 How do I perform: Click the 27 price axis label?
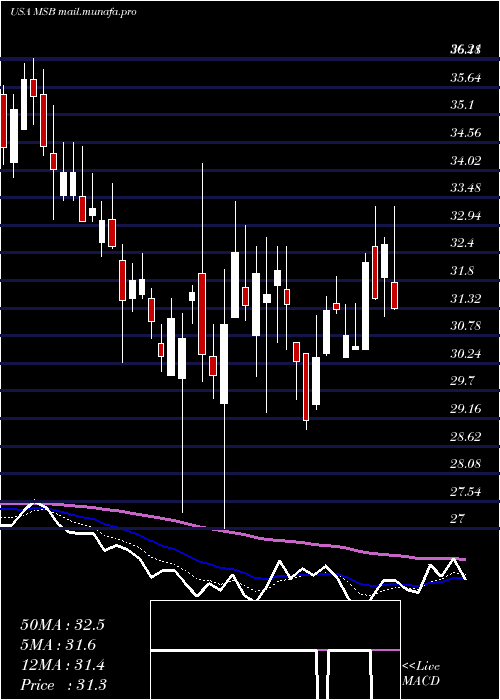pyautogui.click(x=458, y=519)
